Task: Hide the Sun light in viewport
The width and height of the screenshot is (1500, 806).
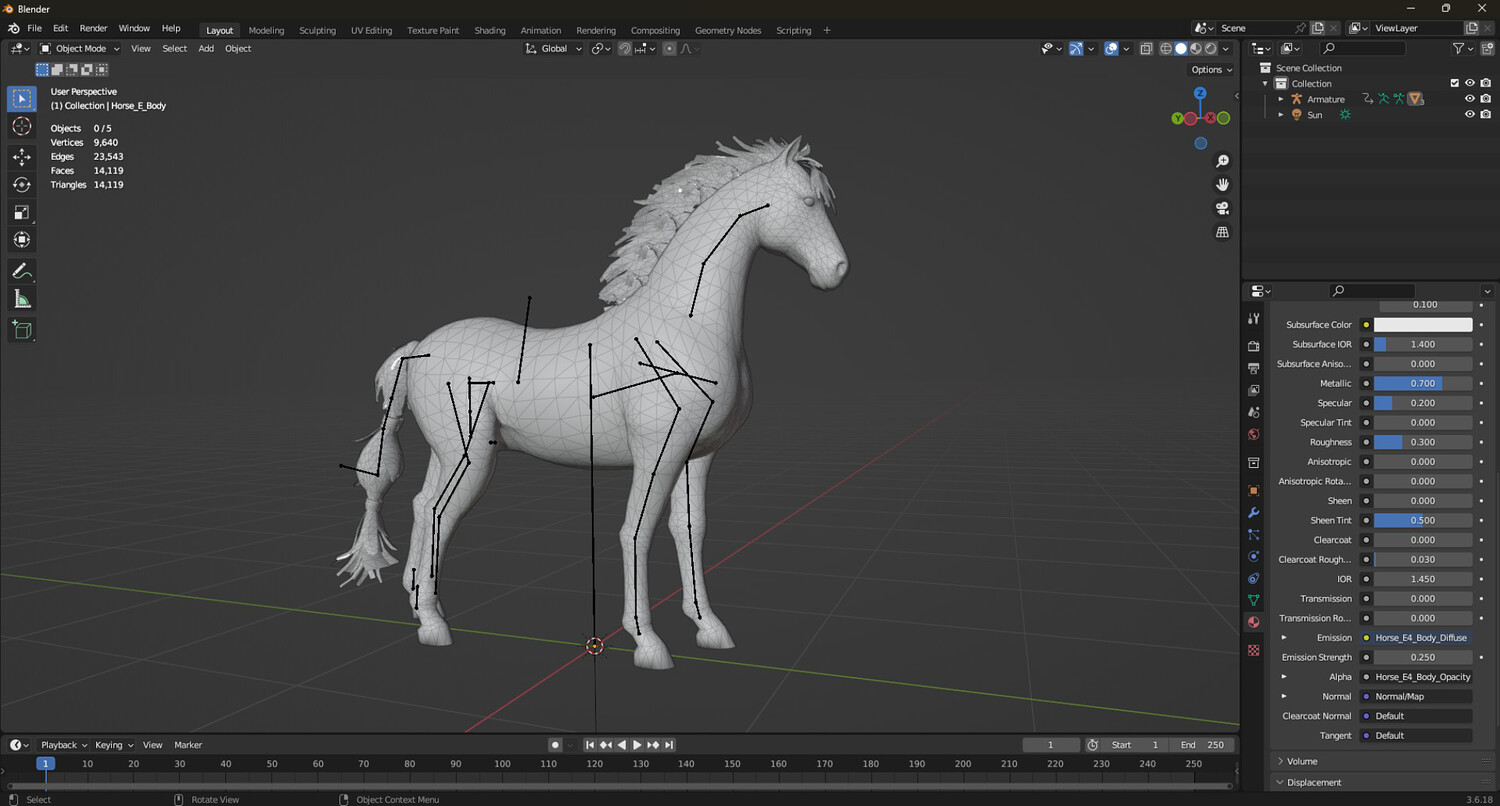Action: pyautogui.click(x=1470, y=115)
